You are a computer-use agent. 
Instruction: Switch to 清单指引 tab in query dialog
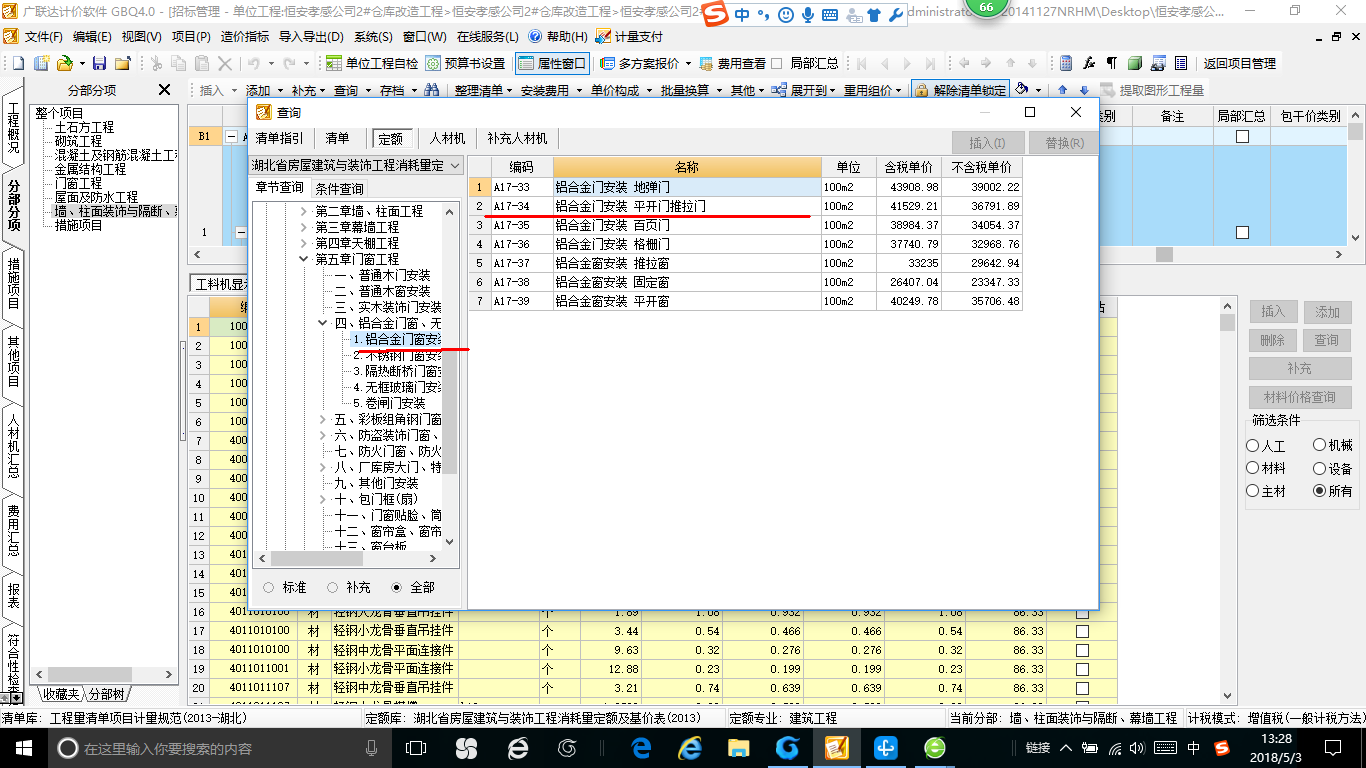pyautogui.click(x=280, y=138)
